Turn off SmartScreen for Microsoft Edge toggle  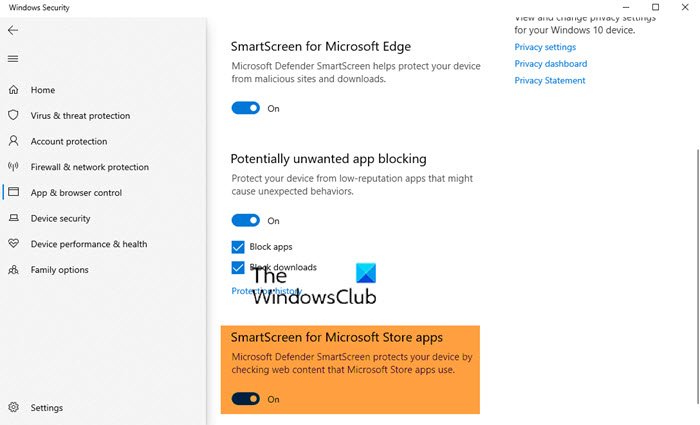pyautogui.click(x=246, y=108)
